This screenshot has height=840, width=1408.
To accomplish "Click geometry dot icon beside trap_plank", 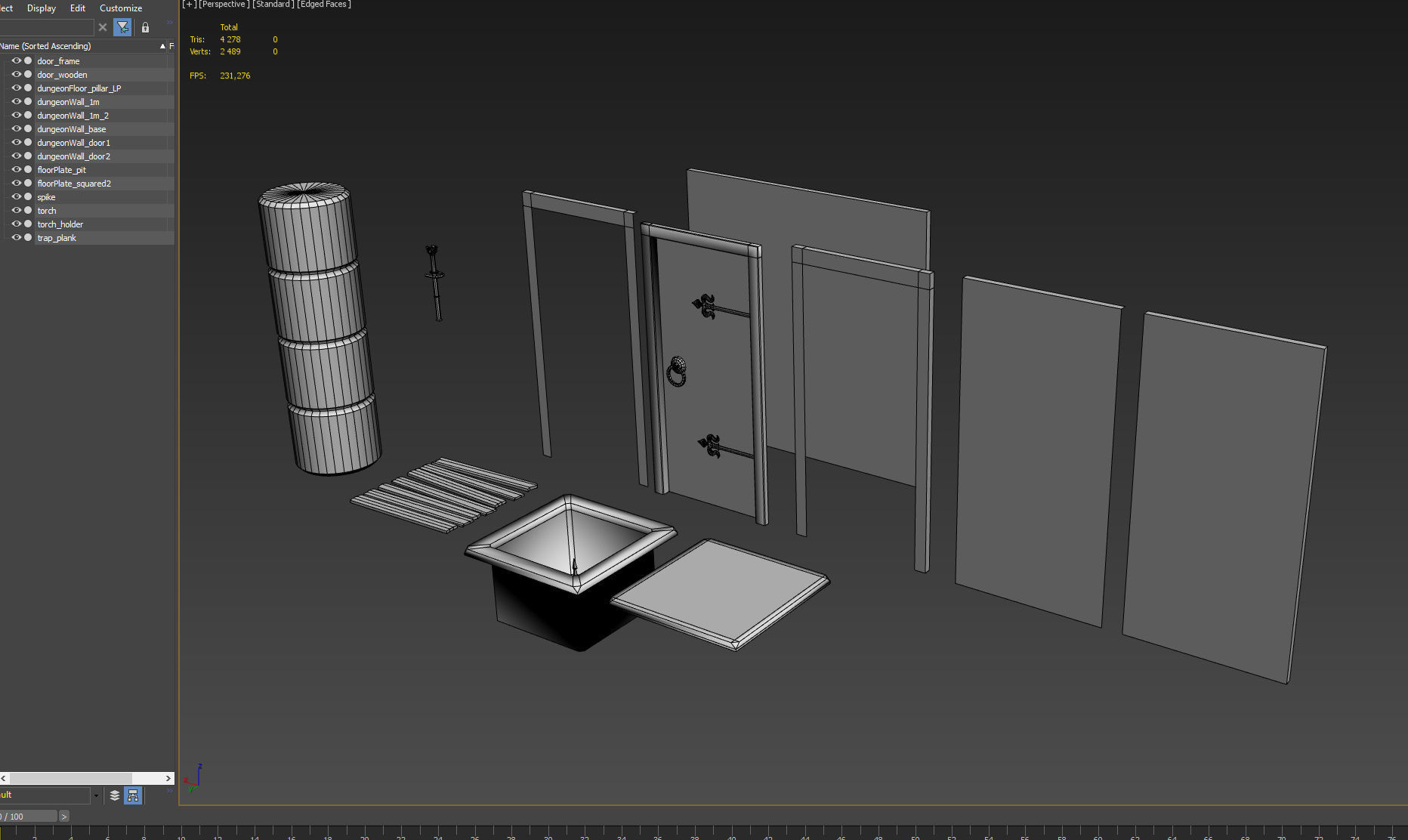I will coord(28,237).
